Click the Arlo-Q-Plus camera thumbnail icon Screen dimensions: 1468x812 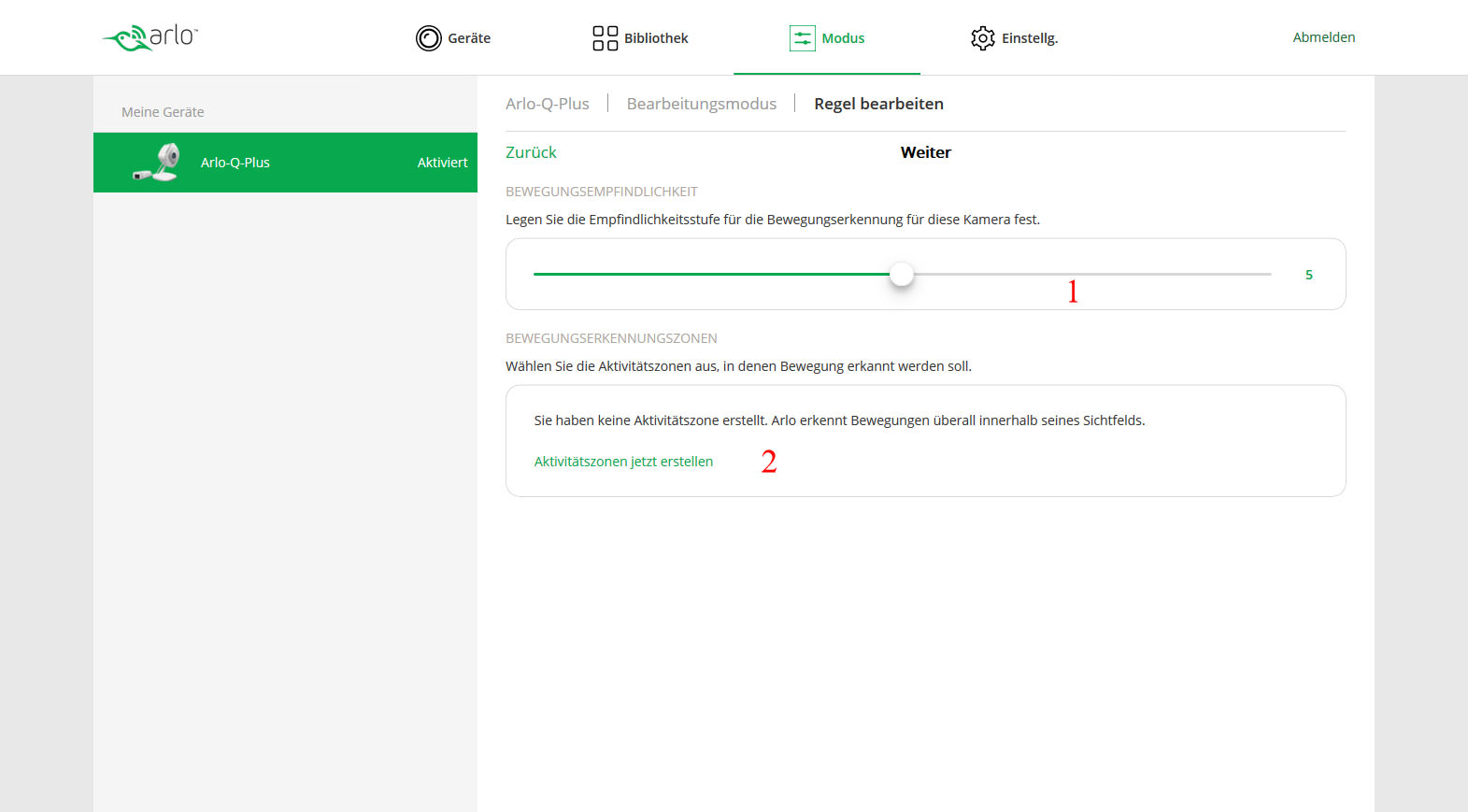(x=157, y=163)
